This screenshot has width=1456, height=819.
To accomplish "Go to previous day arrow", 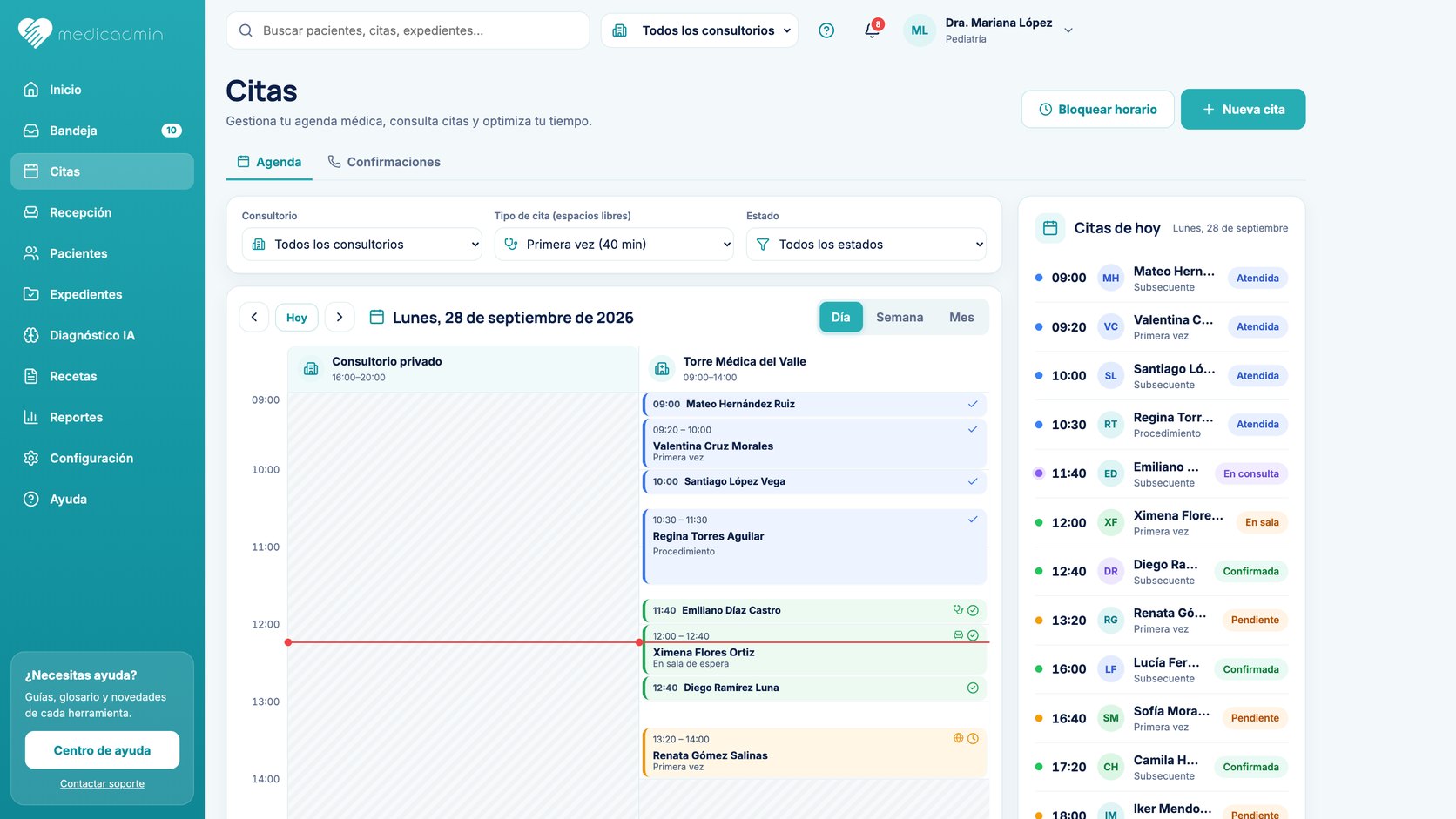I will point(254,318).
